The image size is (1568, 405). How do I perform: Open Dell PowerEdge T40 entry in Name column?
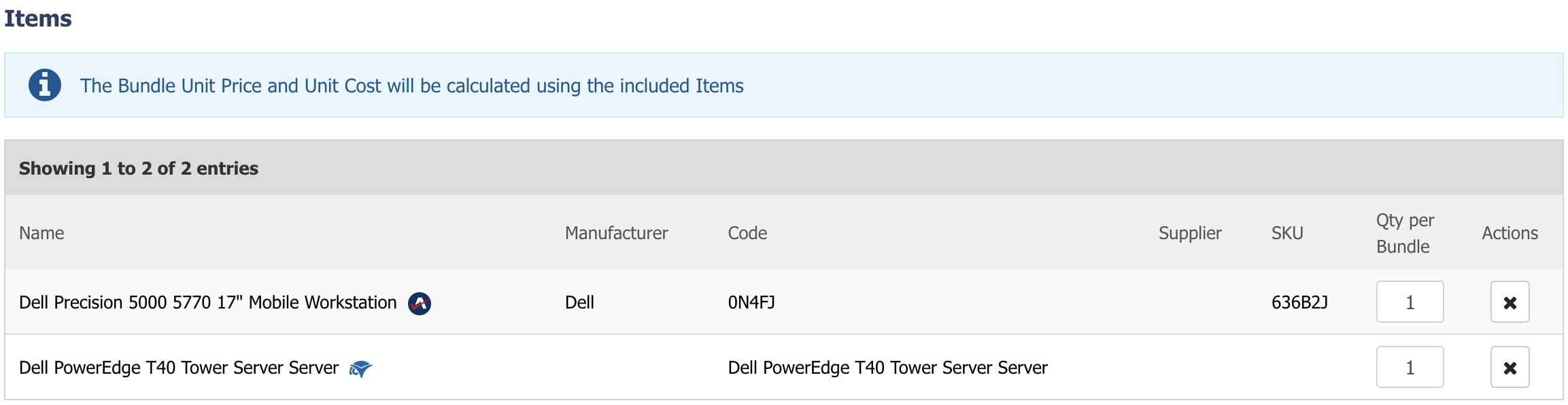click(178, 368)
